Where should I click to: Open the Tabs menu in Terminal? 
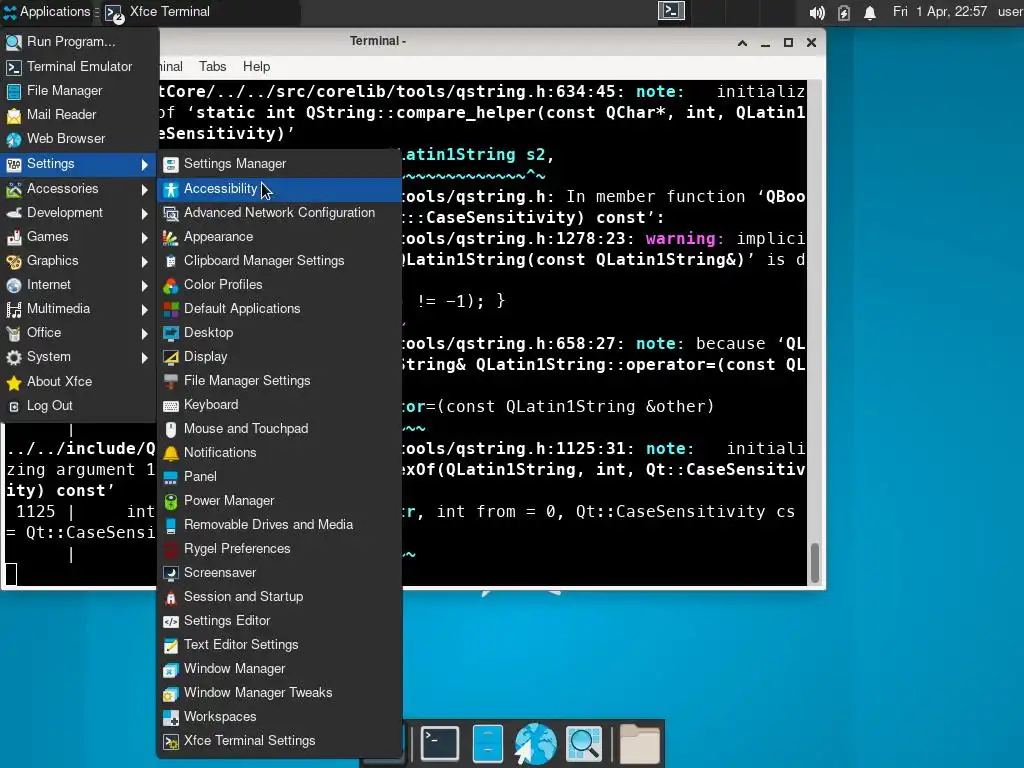click(x=212, y=67)
